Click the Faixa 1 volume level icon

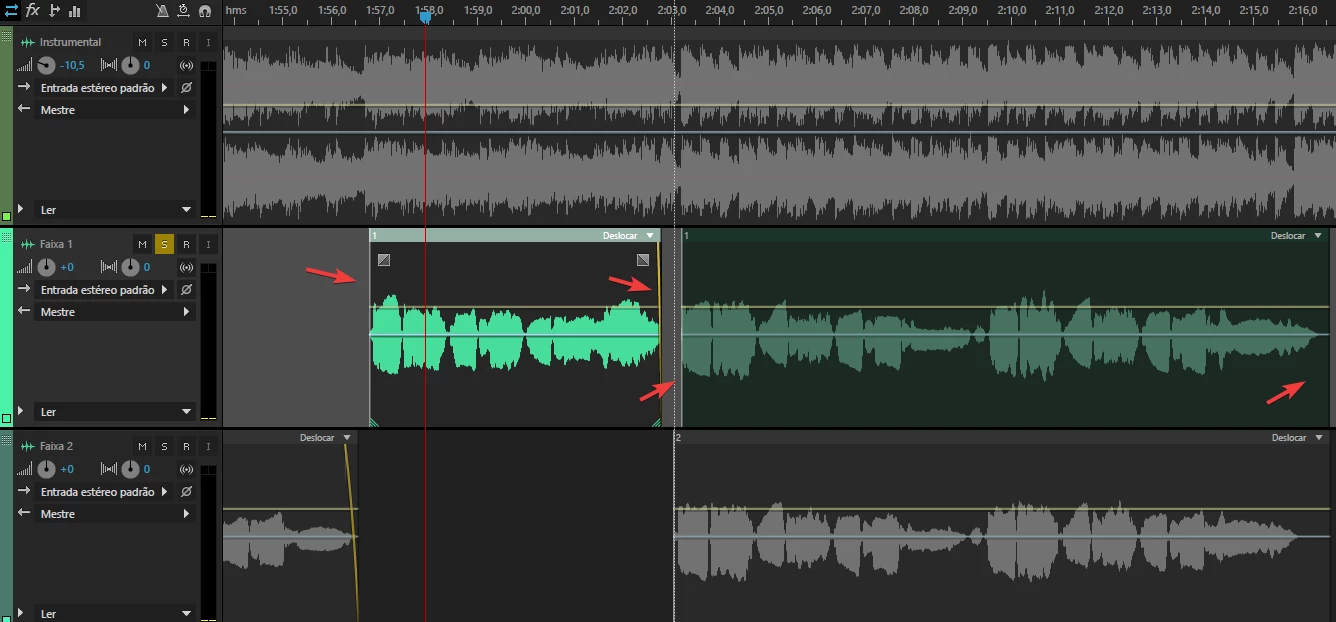[x=25, y=267]
